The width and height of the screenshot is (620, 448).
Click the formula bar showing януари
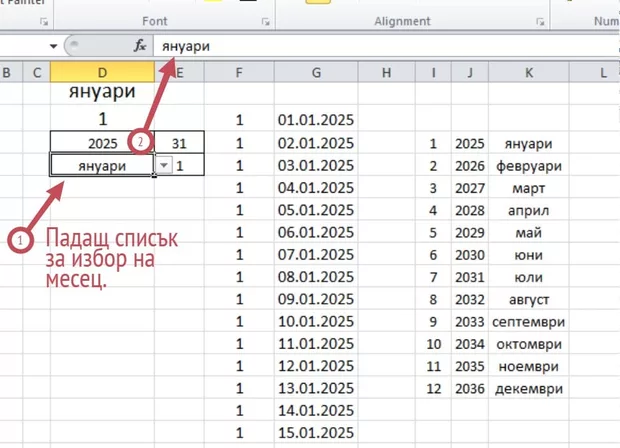[380, 46]
